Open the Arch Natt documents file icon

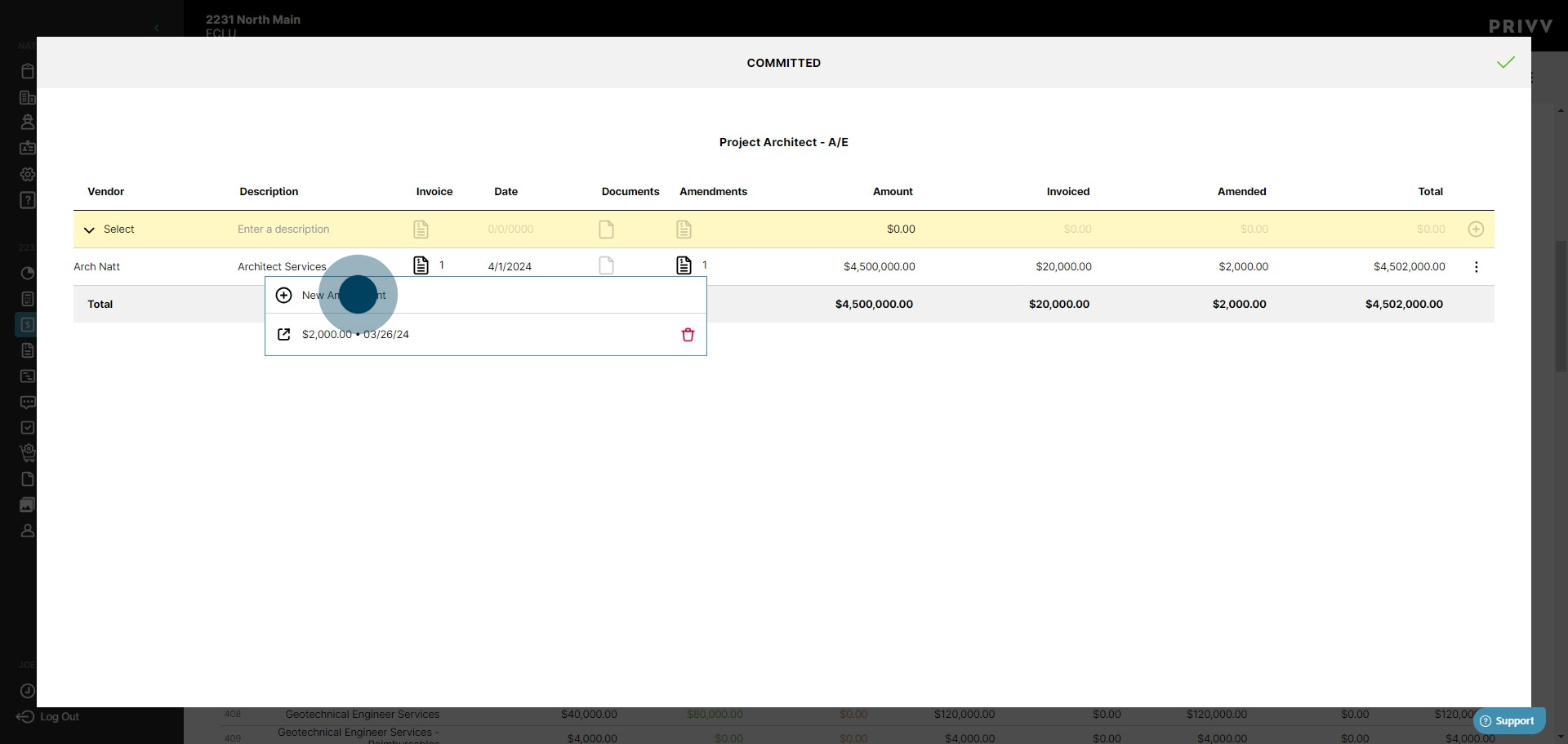click(606, 265)
